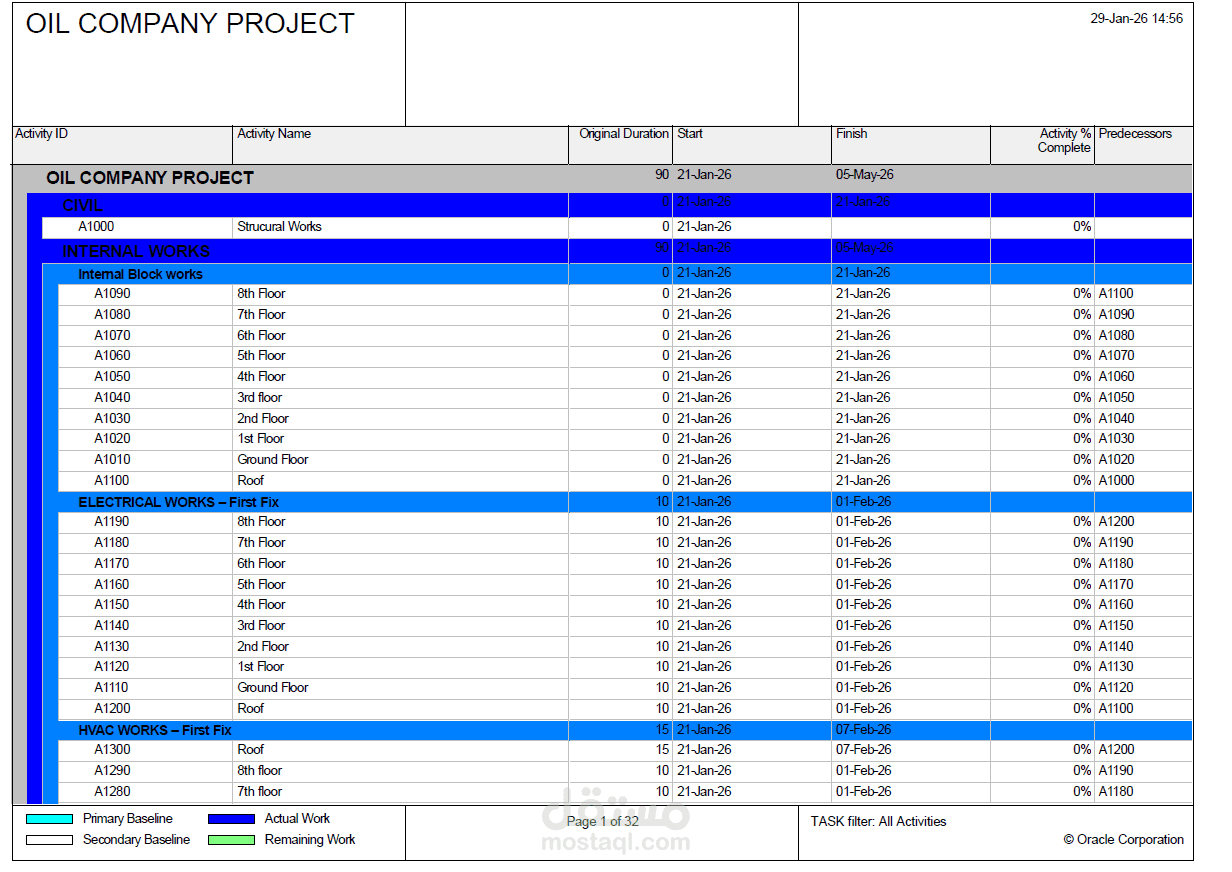Screen dimensions: 1232x872
Task: Click the Remaining Work legend swatch
Action: click(232, 840)
